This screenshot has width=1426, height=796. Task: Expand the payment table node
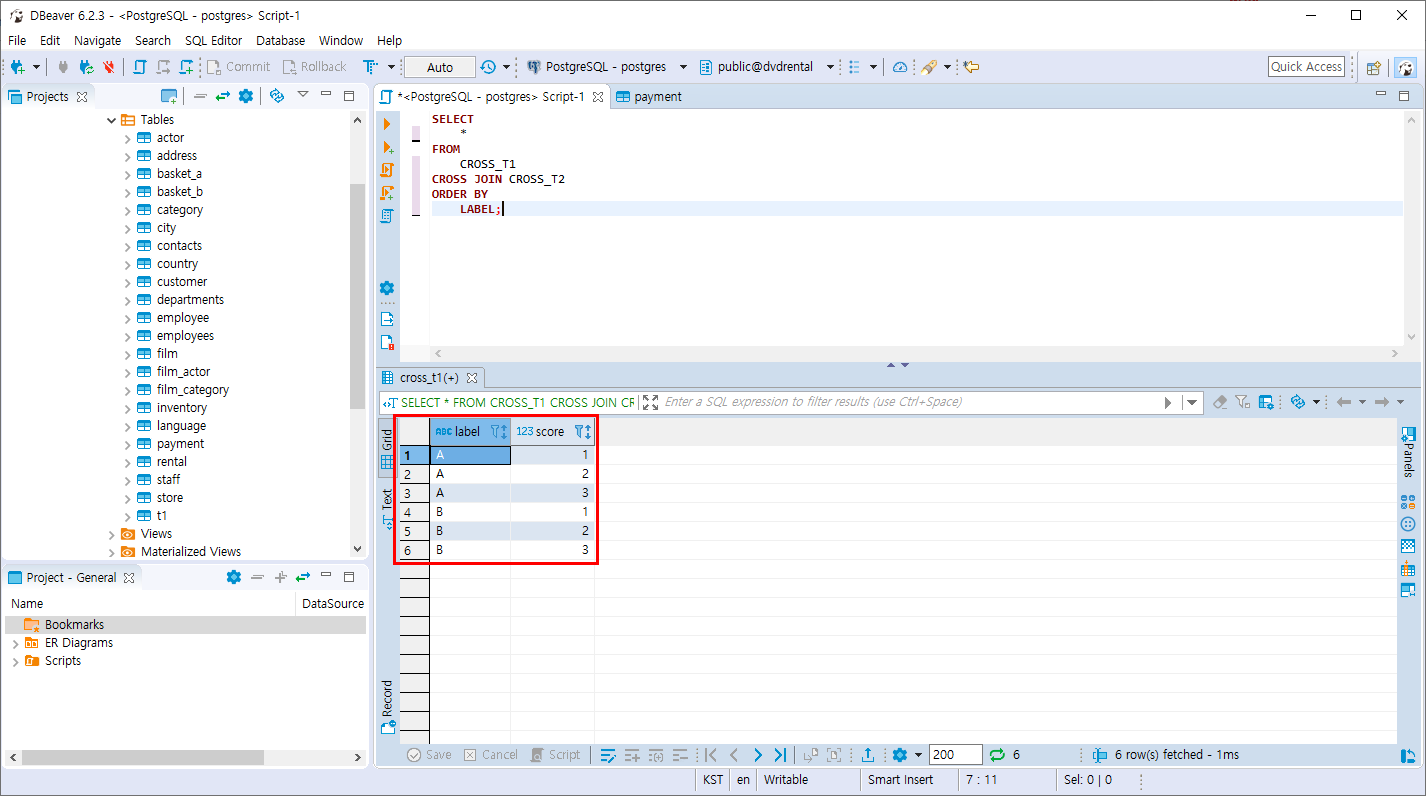pos(127,444)
